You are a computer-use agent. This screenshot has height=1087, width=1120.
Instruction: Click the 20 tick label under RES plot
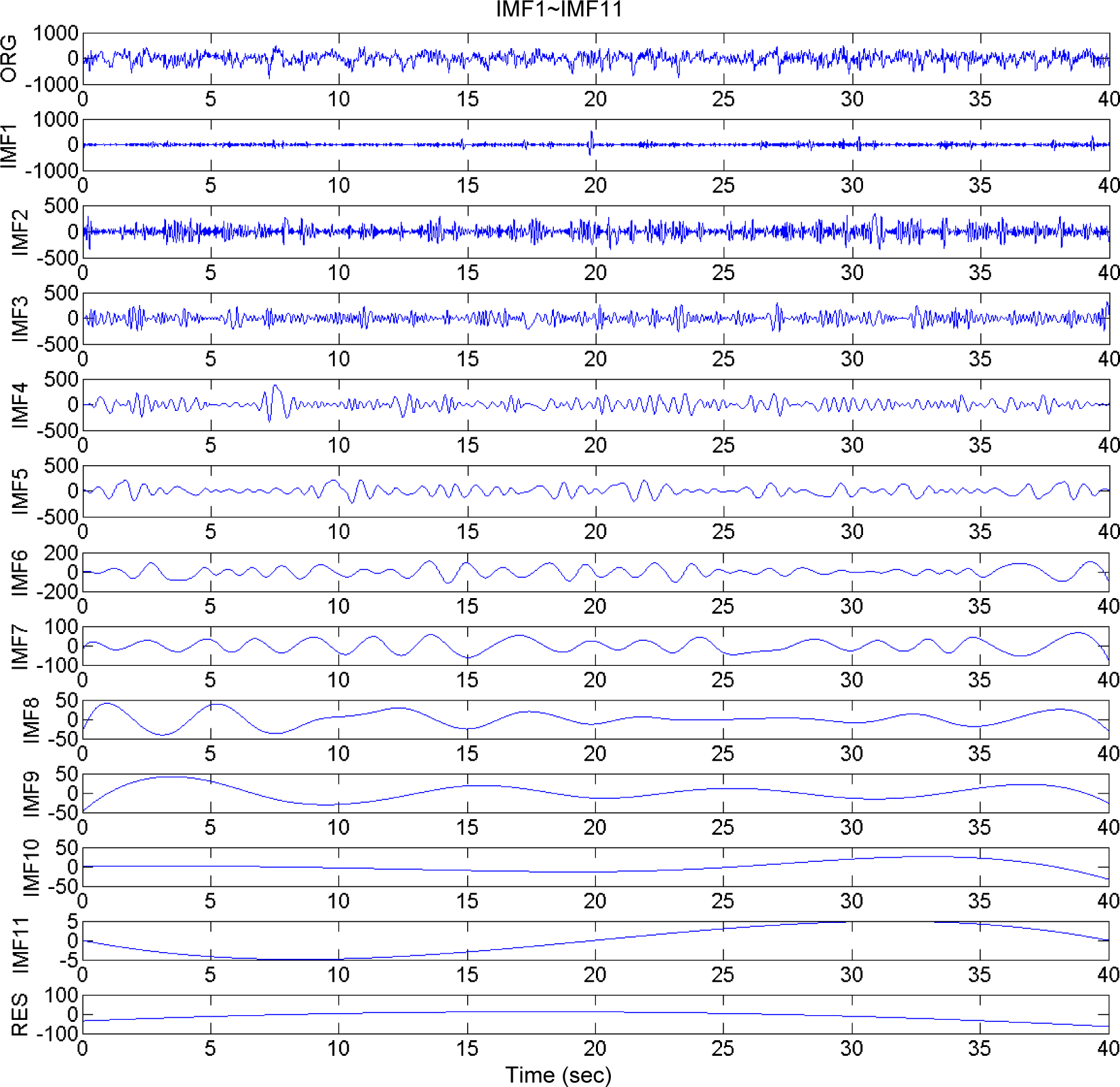tap(595, 1048)
